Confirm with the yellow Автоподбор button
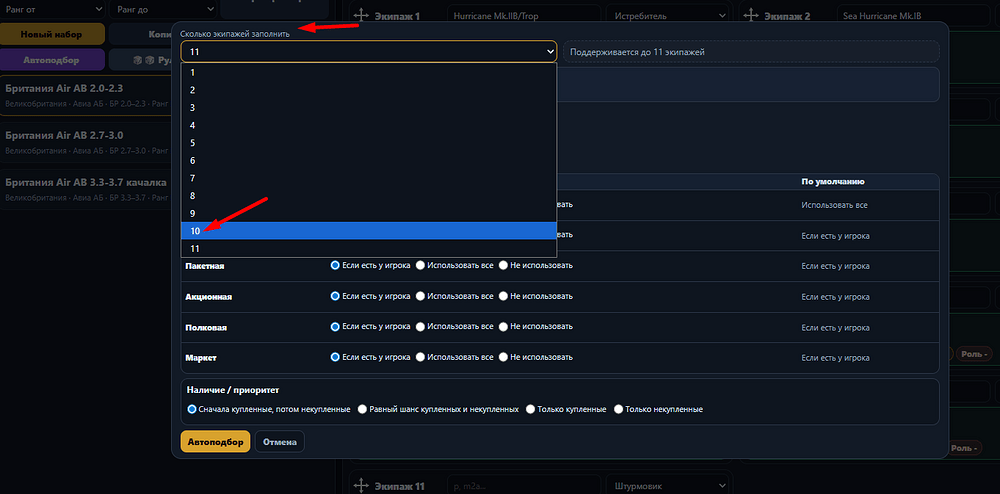Viewport: 1000px width, 494px height. pos(215,442)
